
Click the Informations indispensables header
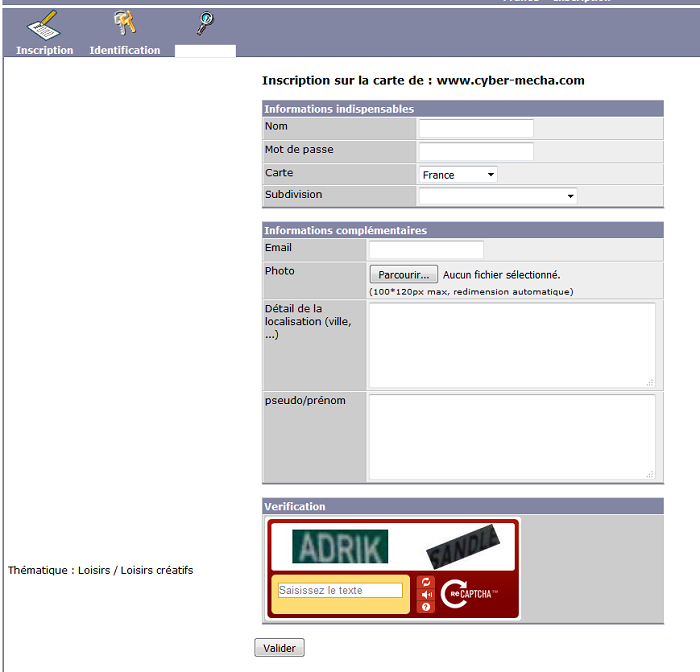click(463, 109)
